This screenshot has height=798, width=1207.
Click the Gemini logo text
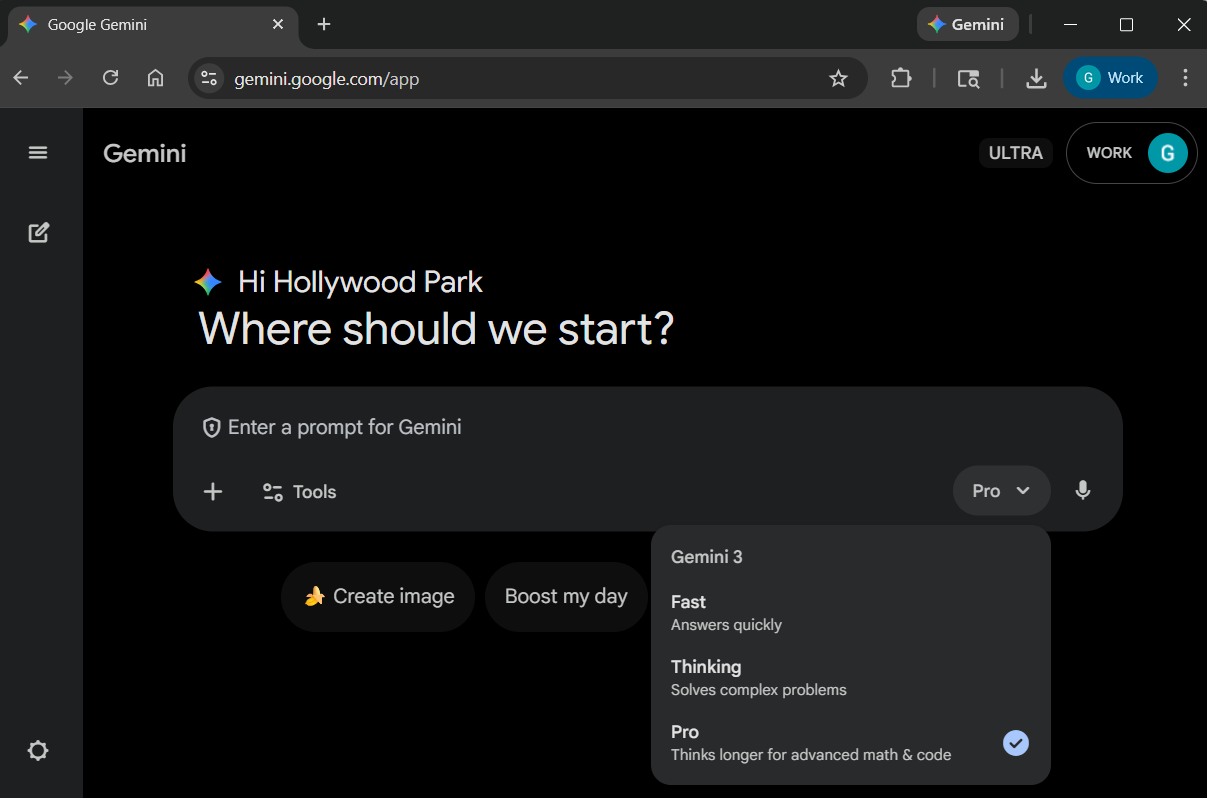[x=145, y=153]
